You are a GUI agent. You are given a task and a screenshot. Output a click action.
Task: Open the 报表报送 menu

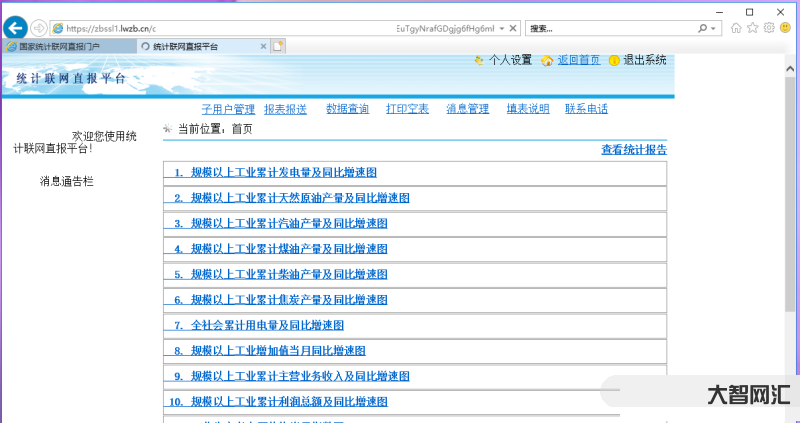pos(285,109)
